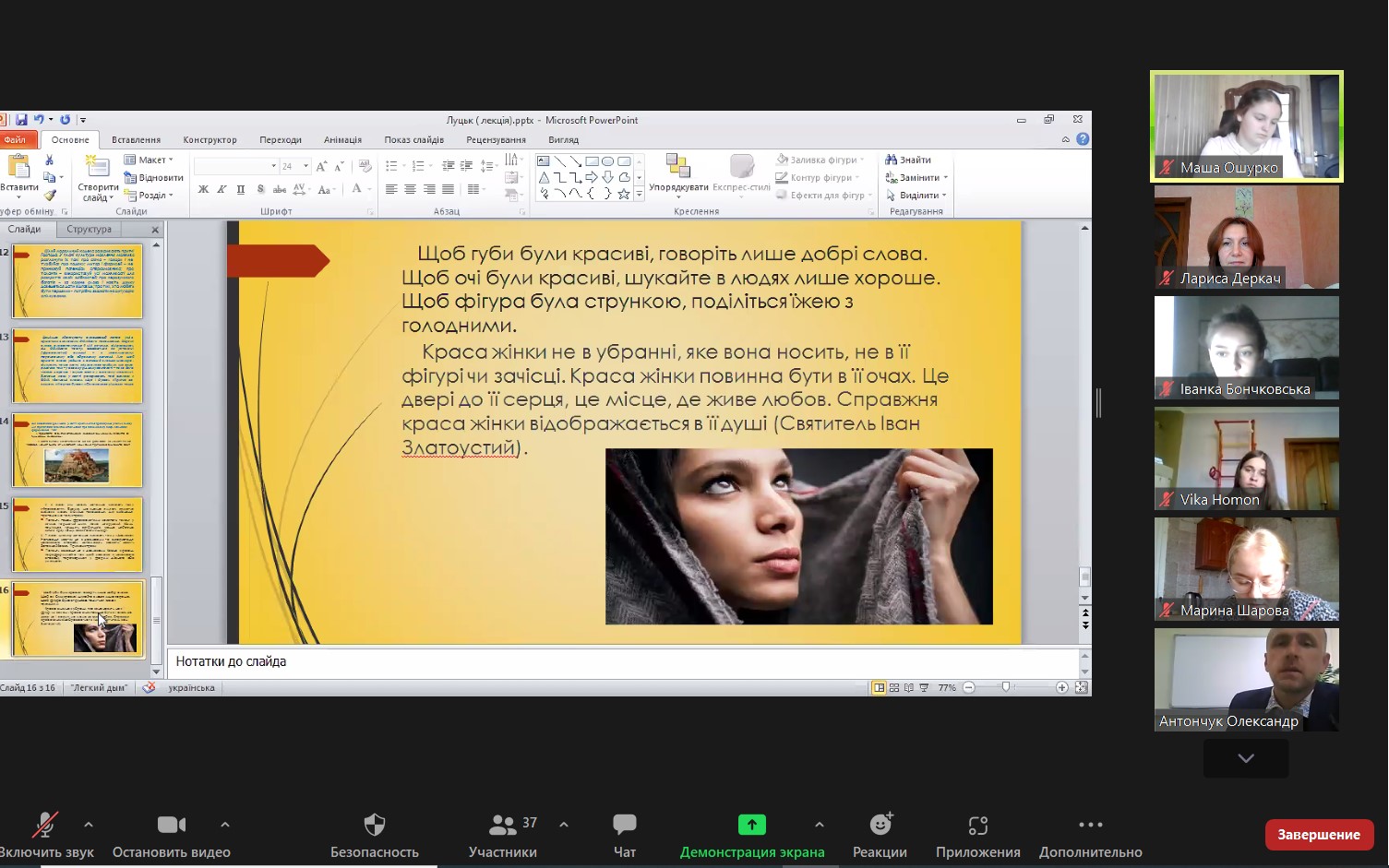This screenshot has width=1389, height=868.
Task: Click the zoom slider in the status bar
Action: click(1006, 687)
